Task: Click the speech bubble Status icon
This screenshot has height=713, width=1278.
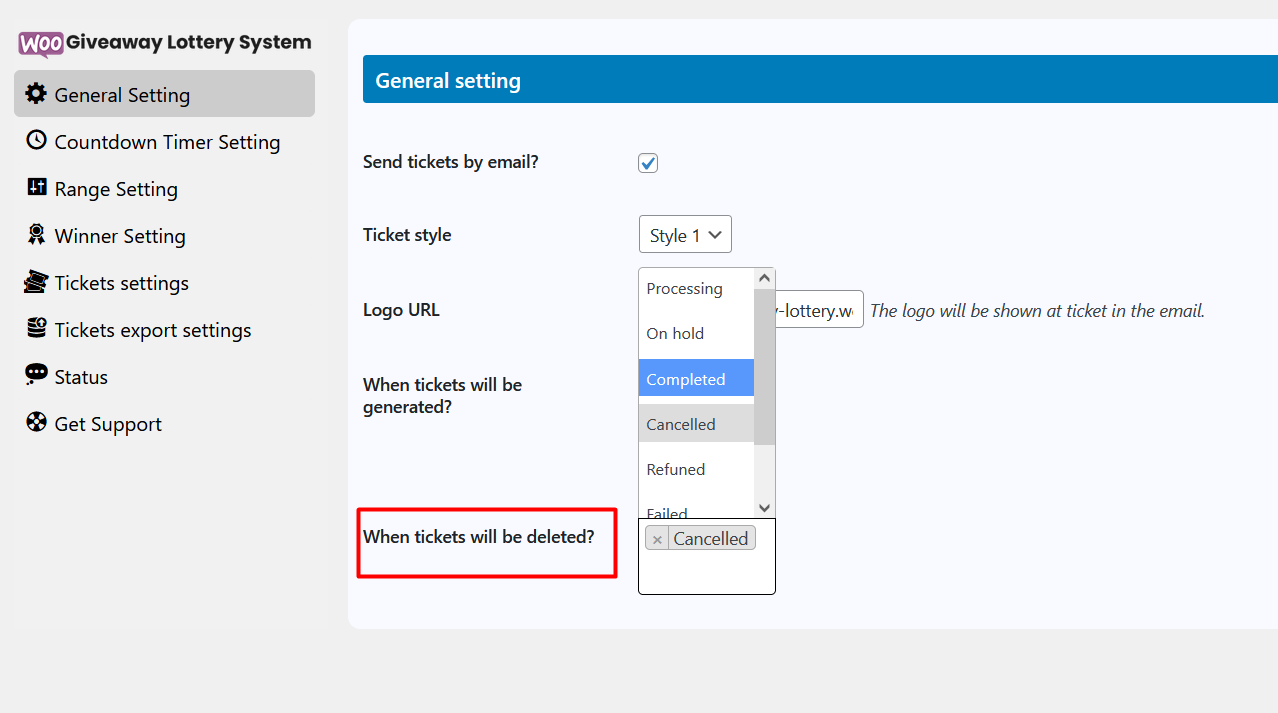Action: pyautogui.click(x=36, y=376)
